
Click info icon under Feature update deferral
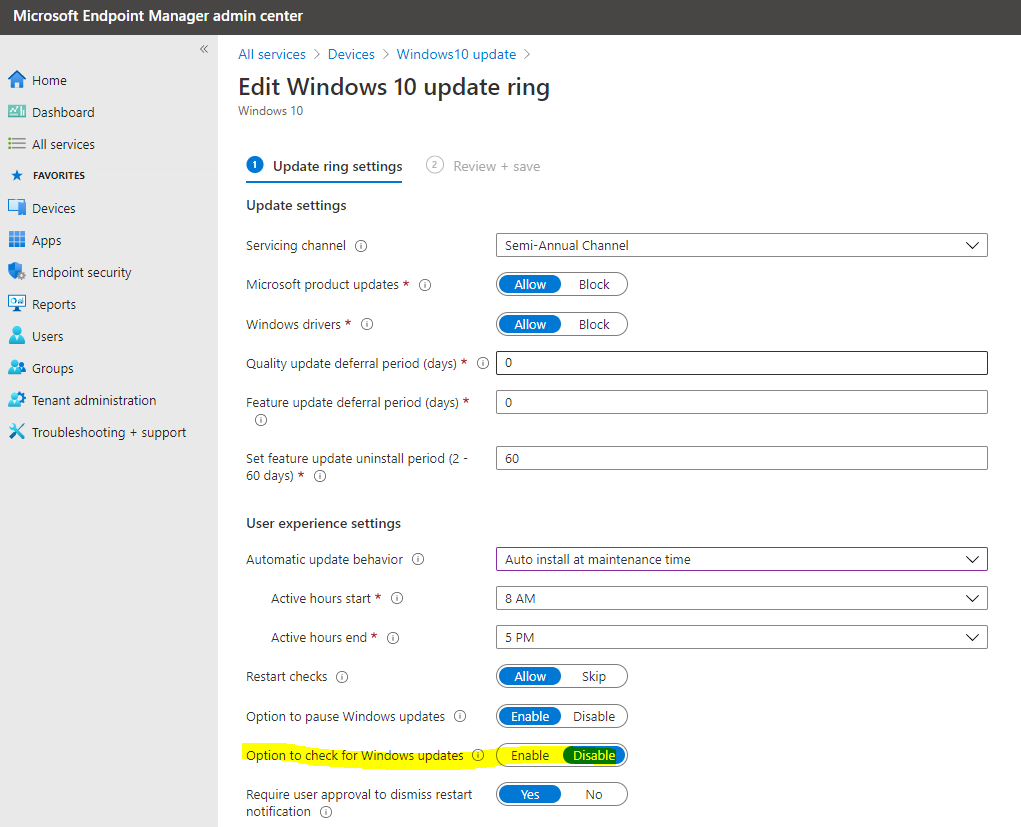coord(261,420)
